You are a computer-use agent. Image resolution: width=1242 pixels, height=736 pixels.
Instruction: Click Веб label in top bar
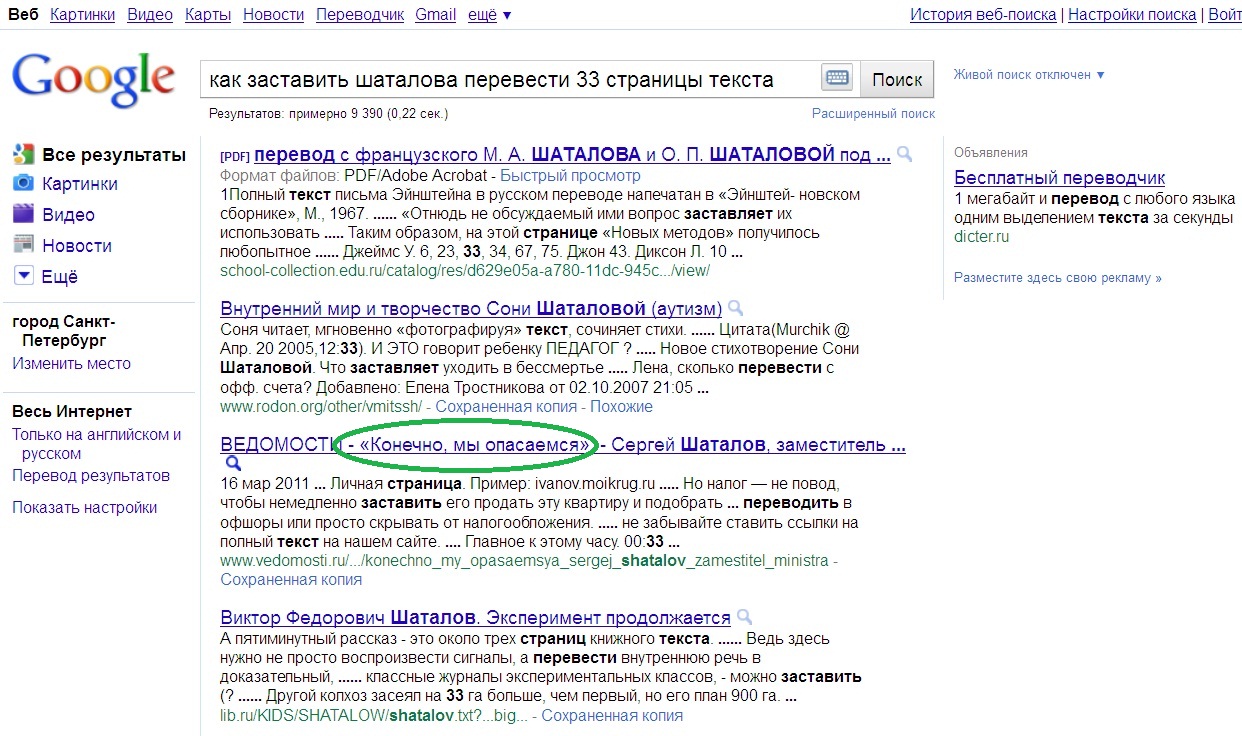tap(23, 15)
